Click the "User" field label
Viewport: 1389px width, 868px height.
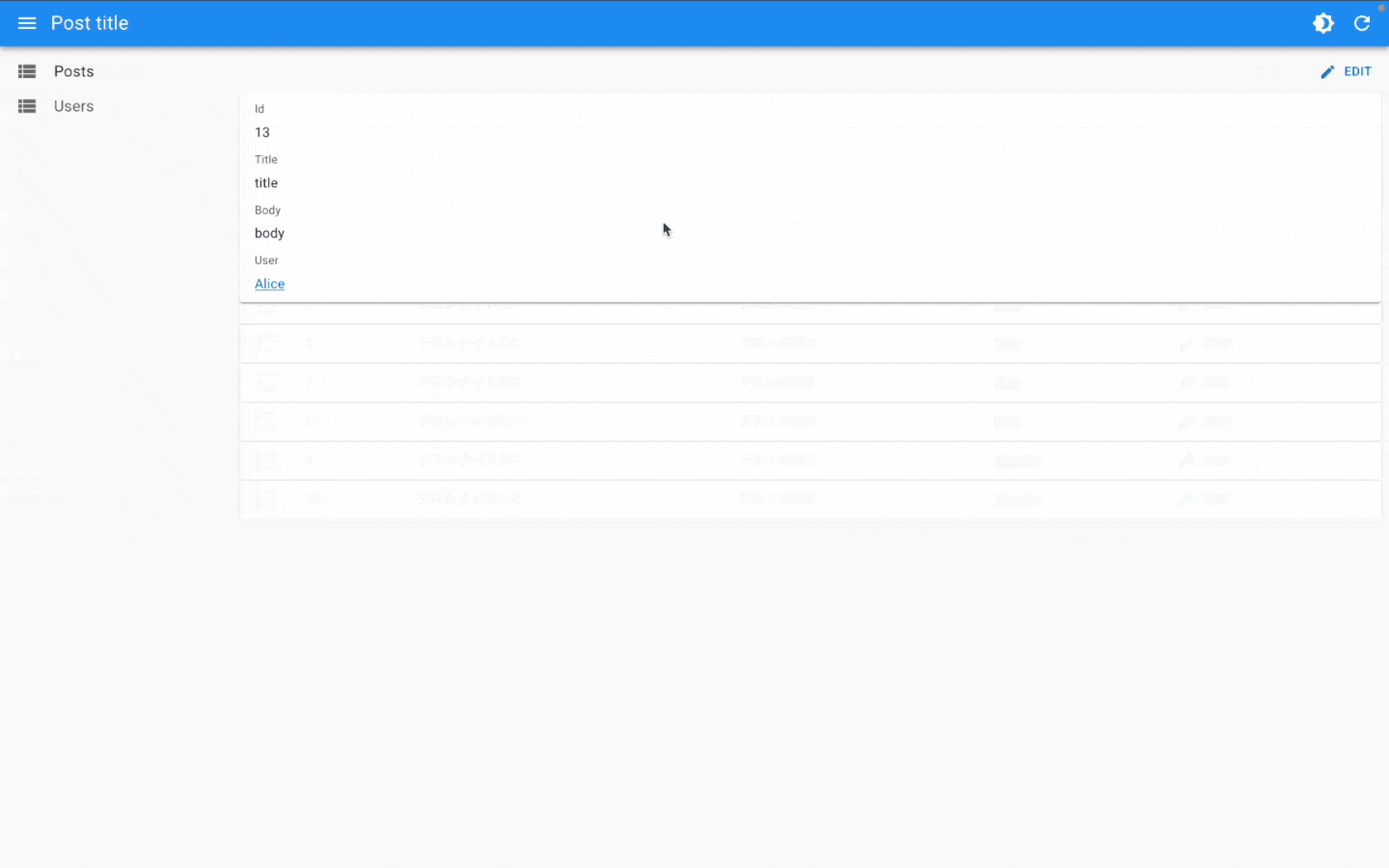(266, 260)
